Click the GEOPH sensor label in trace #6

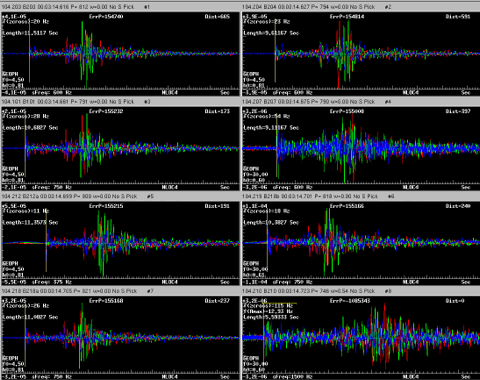pyautogui.click(x=251, y=263)
